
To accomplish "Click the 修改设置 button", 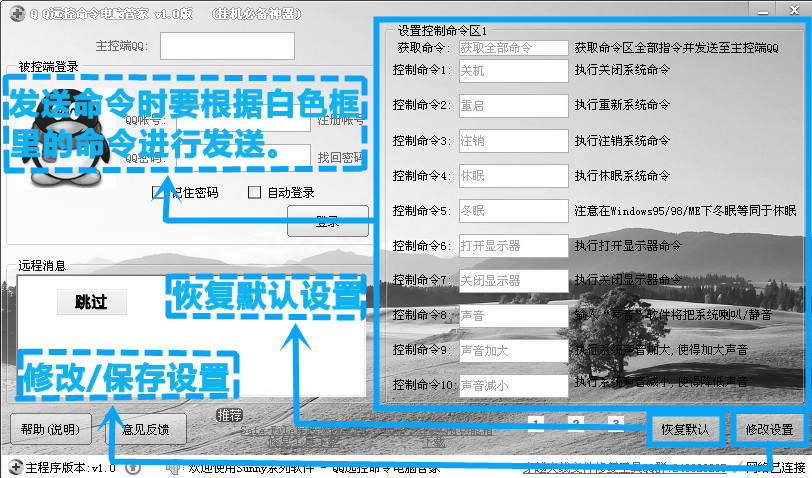I will click(768, 430).
